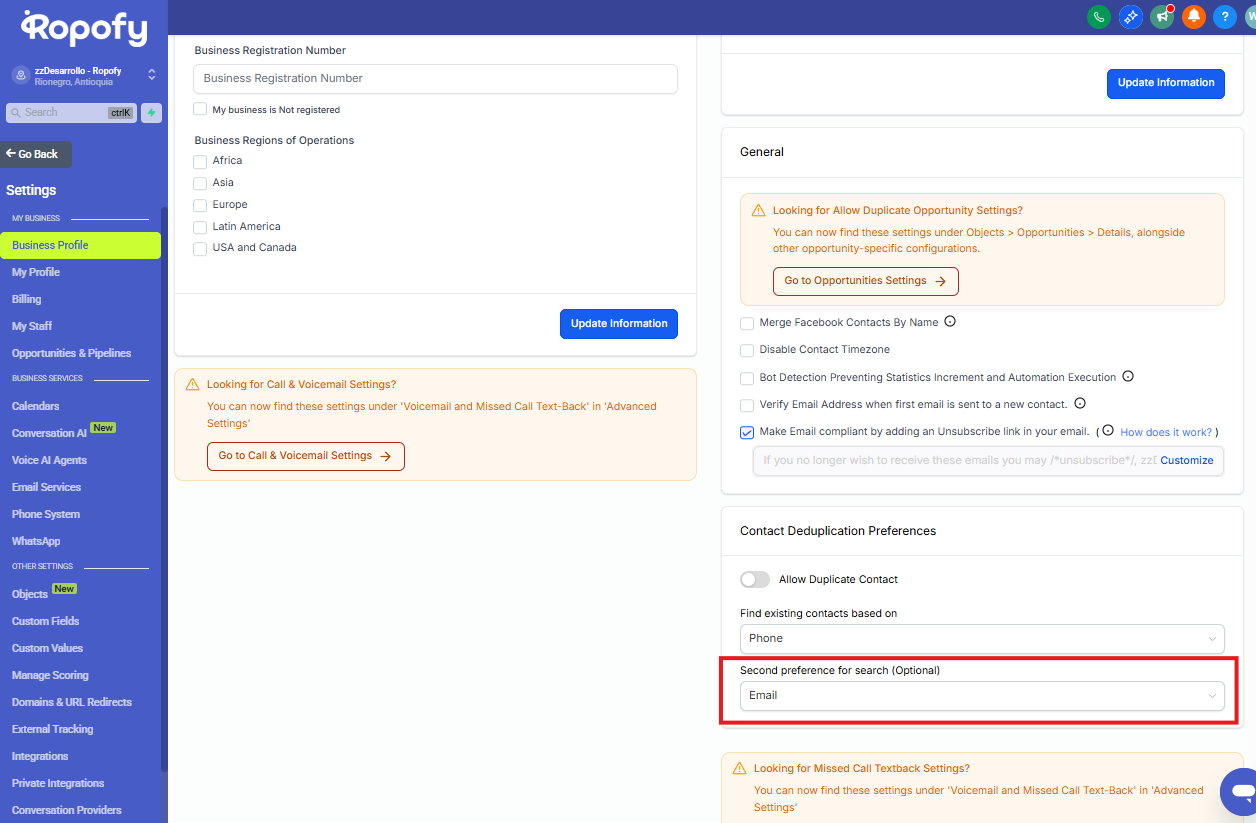This screenshot has height=823, width=1256.
Task: Click the help question mark icon
Action: [x=1224, y=17]
